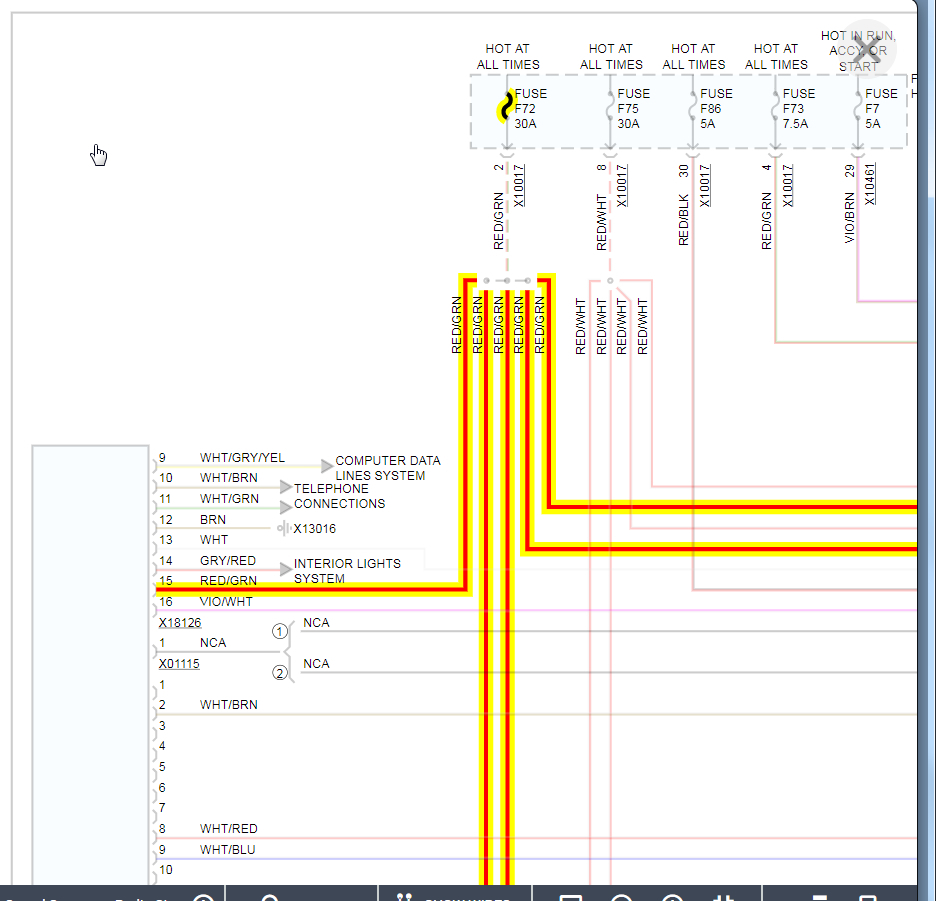Screen dimensions: 936x901
Task: Select the GRY/RED wire label at pin 14
Action: [x=227, y=561]
